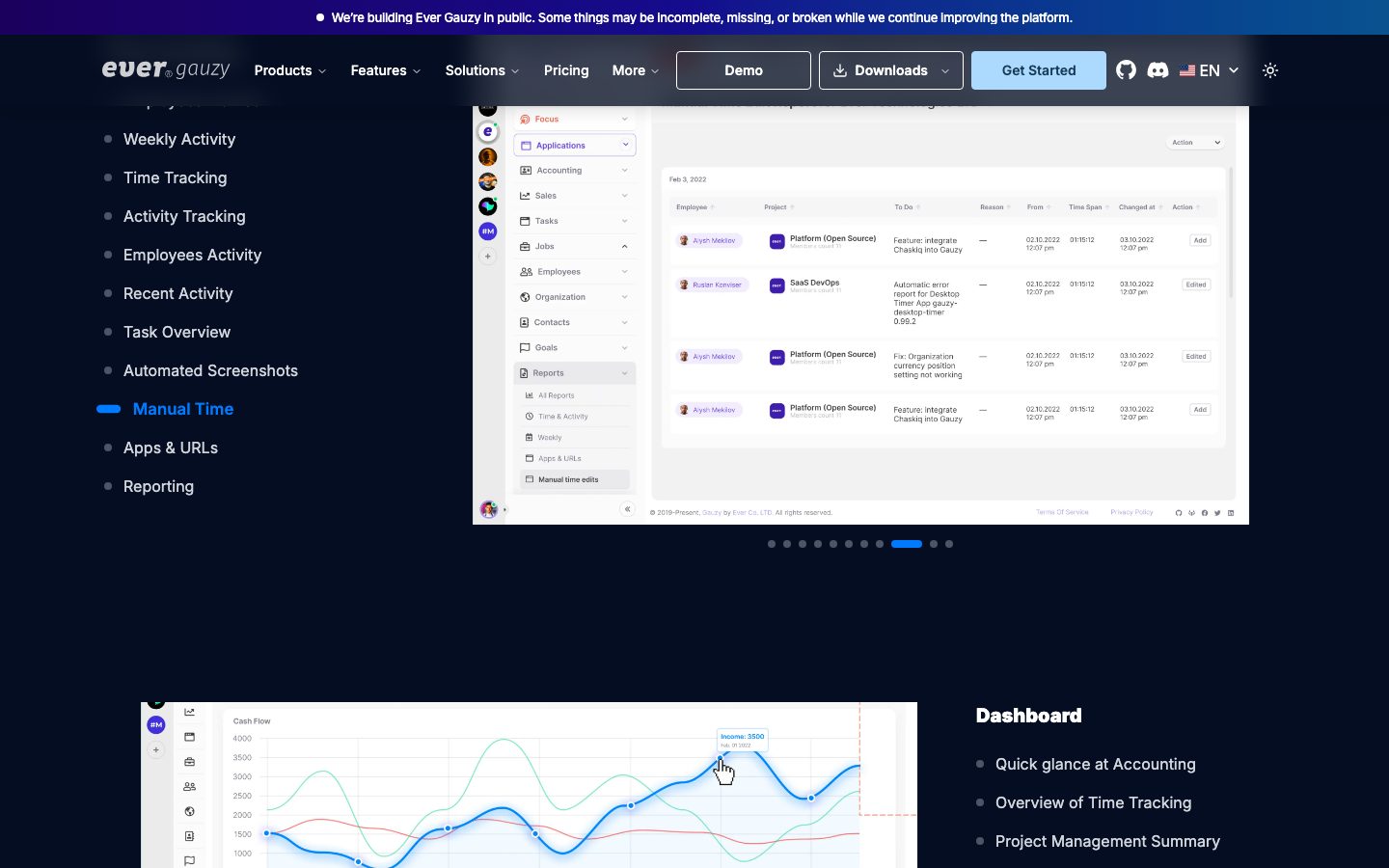This screenshot has width=1389, height=868.
Task: Expand the Products menu
Action: (290, 70)
